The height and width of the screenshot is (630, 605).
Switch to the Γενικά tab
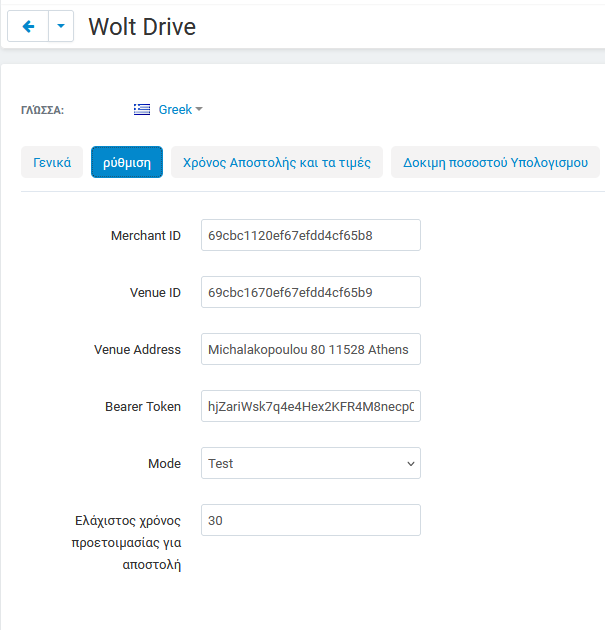(x=52, y=162)
